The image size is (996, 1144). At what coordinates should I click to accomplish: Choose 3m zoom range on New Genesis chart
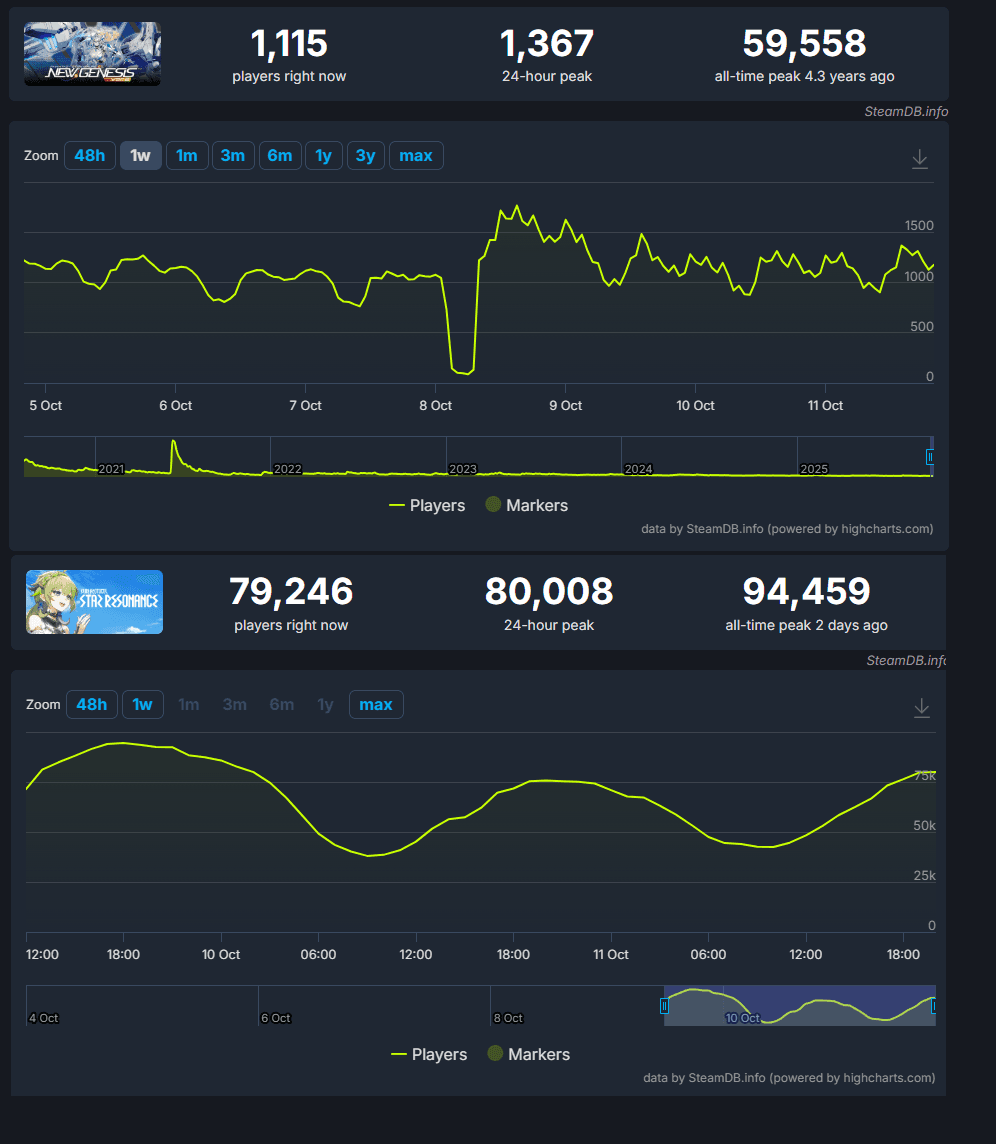click(233, 155)
